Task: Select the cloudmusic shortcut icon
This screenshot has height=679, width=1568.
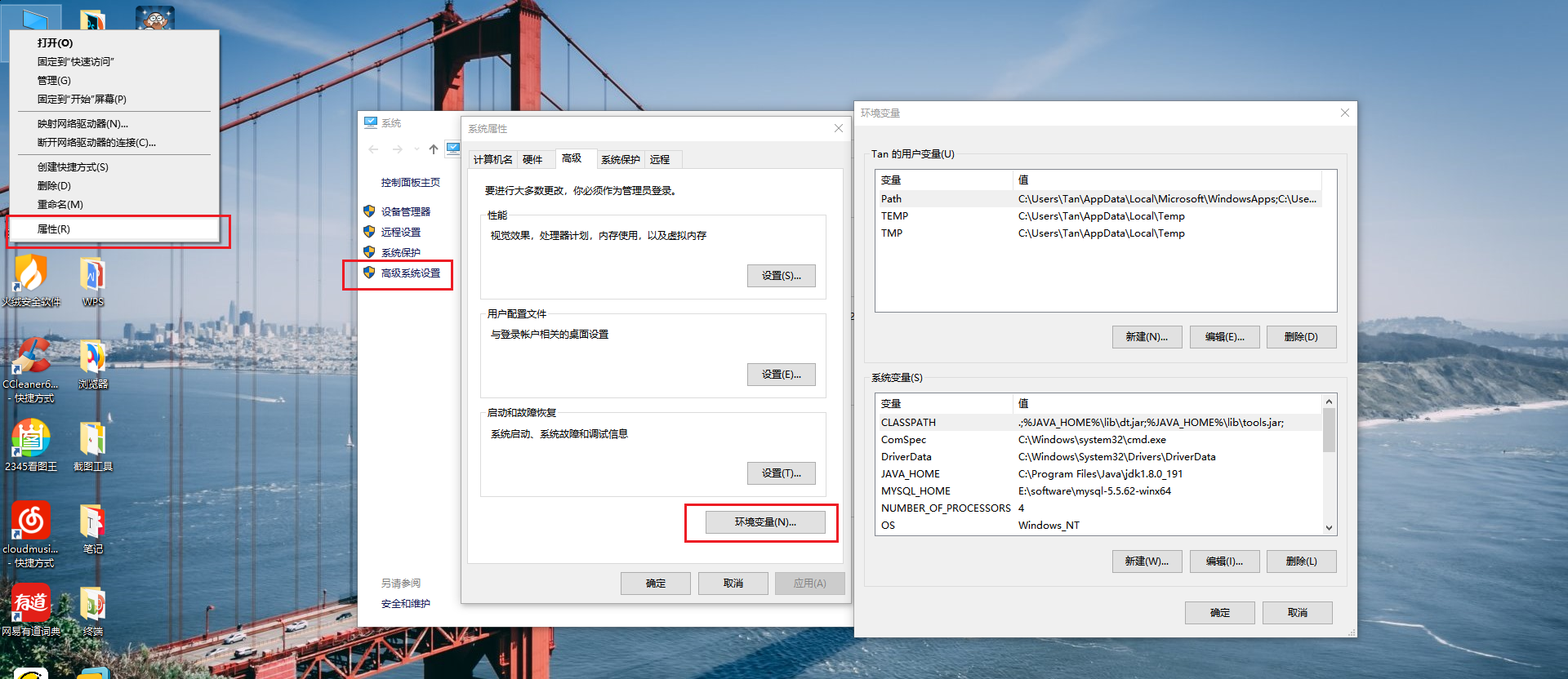Action: pos(31,522)
